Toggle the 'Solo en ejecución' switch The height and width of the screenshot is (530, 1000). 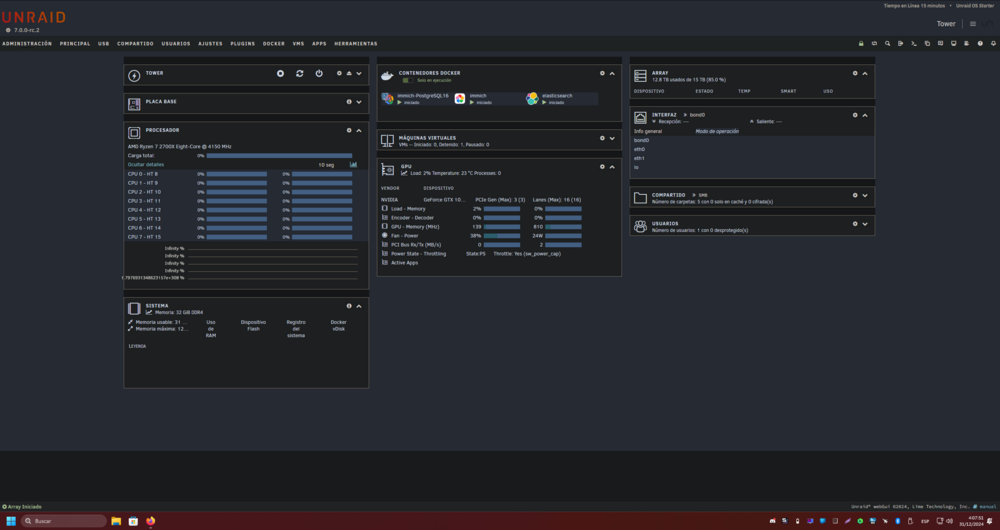(x=408, y=80)
